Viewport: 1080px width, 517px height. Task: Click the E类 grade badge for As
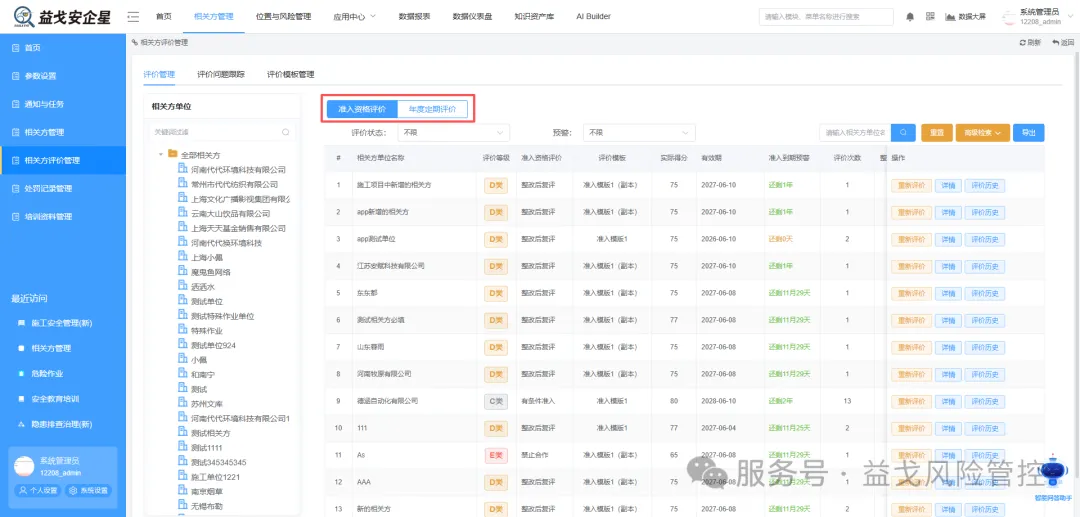(x=496, y=455)
